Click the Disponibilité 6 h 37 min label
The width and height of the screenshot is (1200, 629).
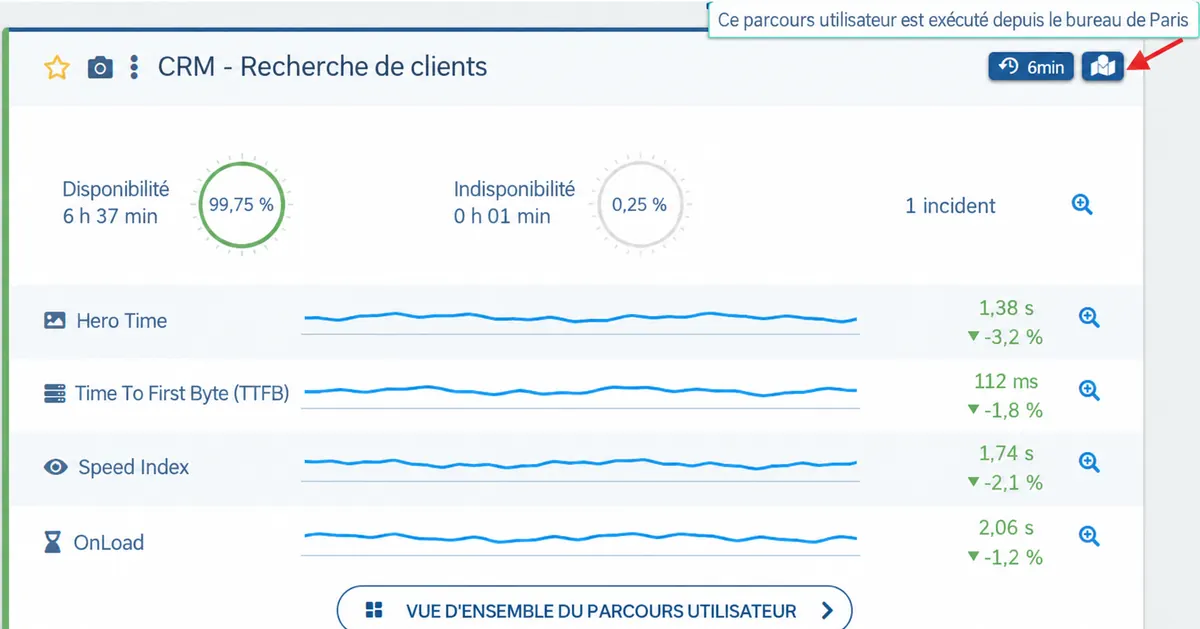tap(116, 202)
